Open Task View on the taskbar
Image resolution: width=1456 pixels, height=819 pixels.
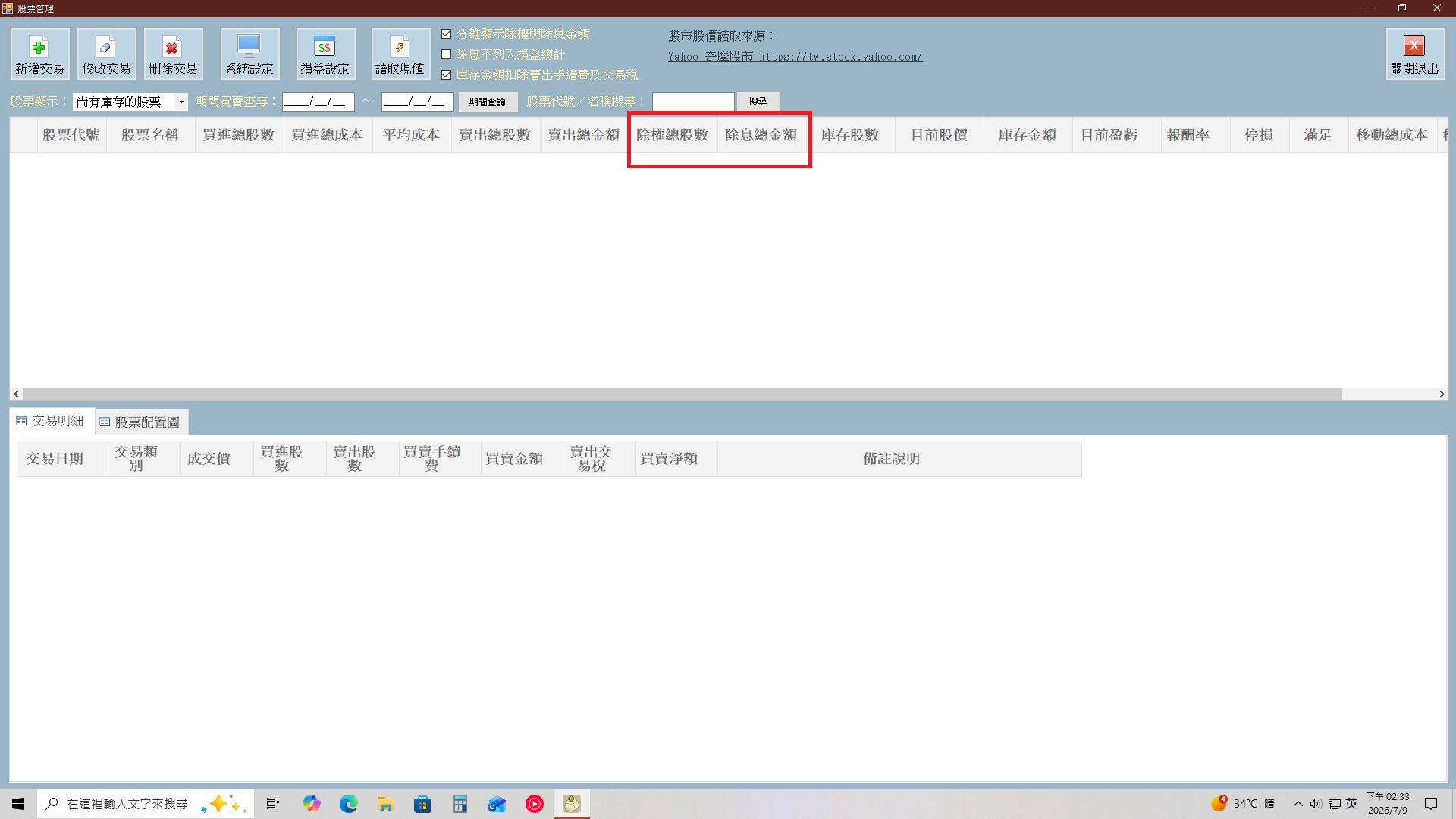[x=273, y=804]
